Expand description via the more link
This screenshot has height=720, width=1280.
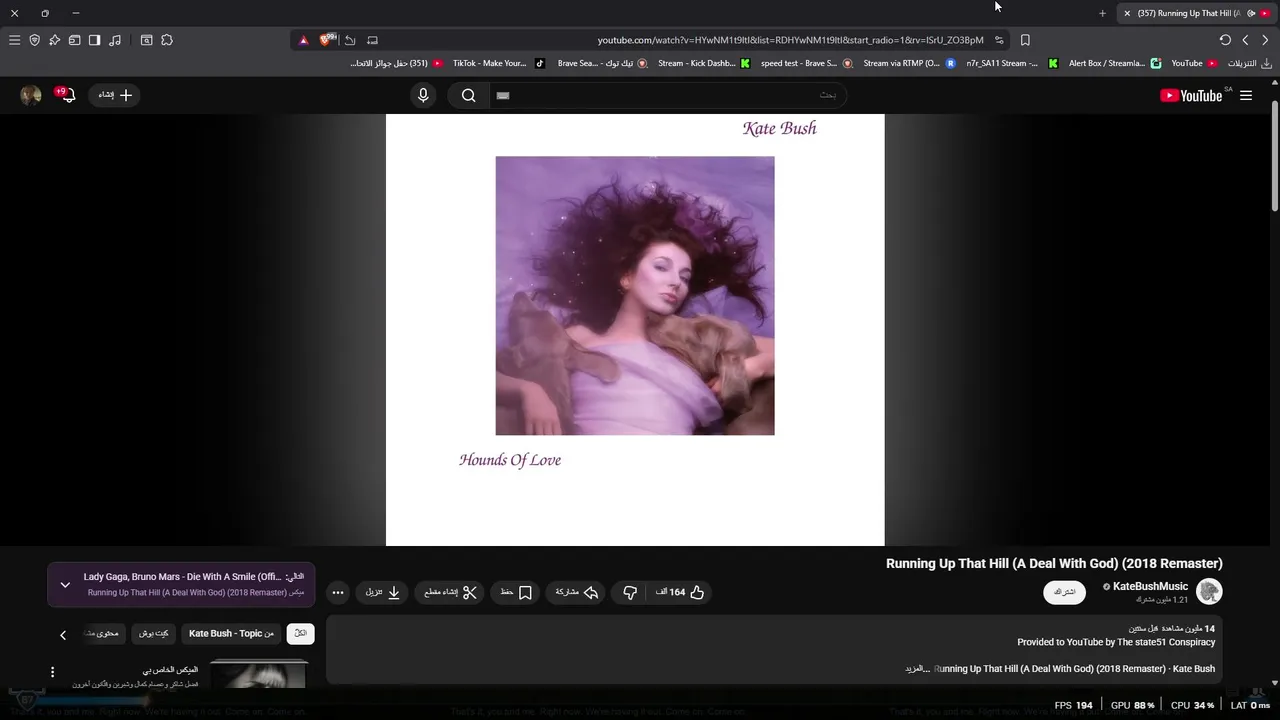(917, 669)
